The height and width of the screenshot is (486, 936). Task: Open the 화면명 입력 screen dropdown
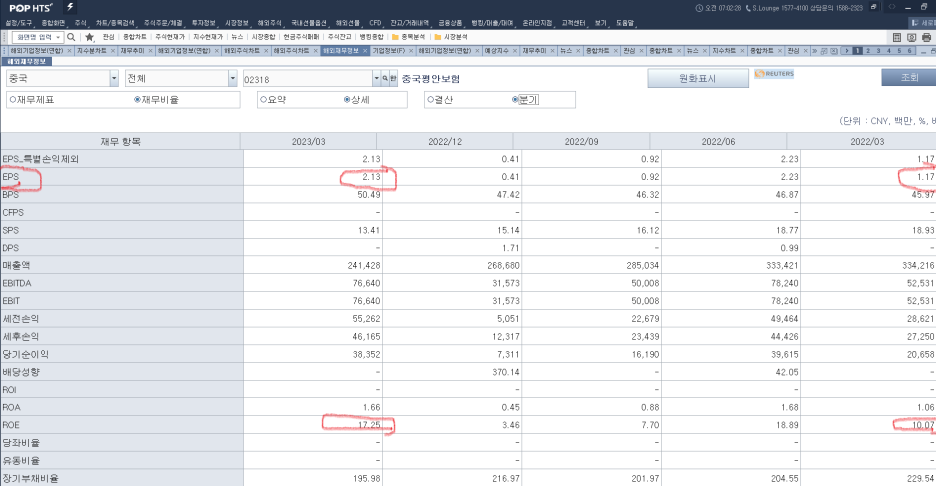pos(58,37)
